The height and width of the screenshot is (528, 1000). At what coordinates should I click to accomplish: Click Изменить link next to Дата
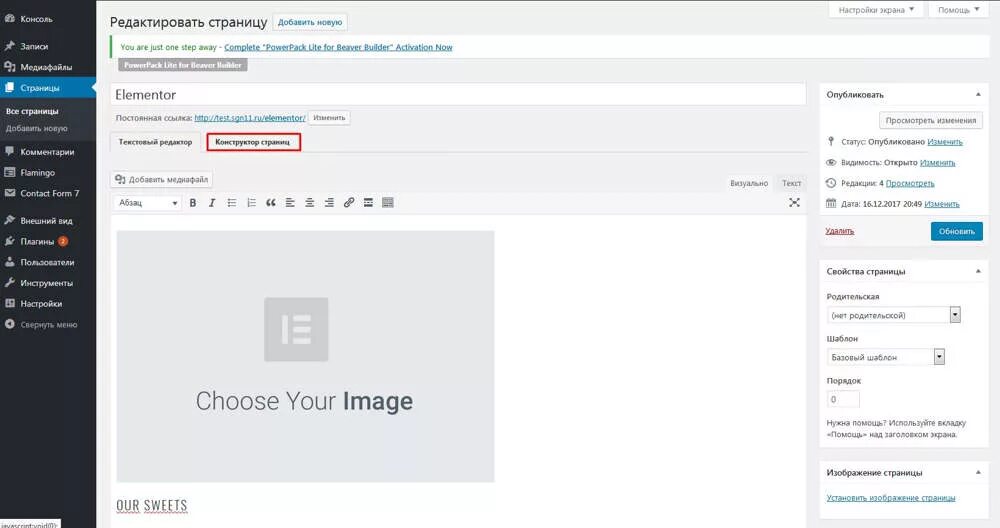point(942,204)
